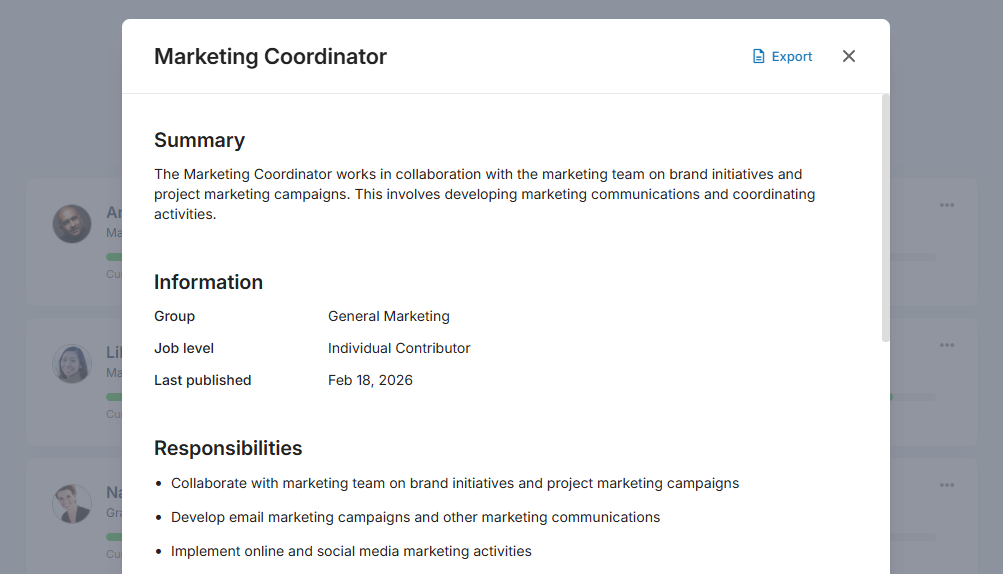This screenshot has width=1003, height=574.
Task: Select the dark-haired woman's avatar photo
Action: point(72,364)
